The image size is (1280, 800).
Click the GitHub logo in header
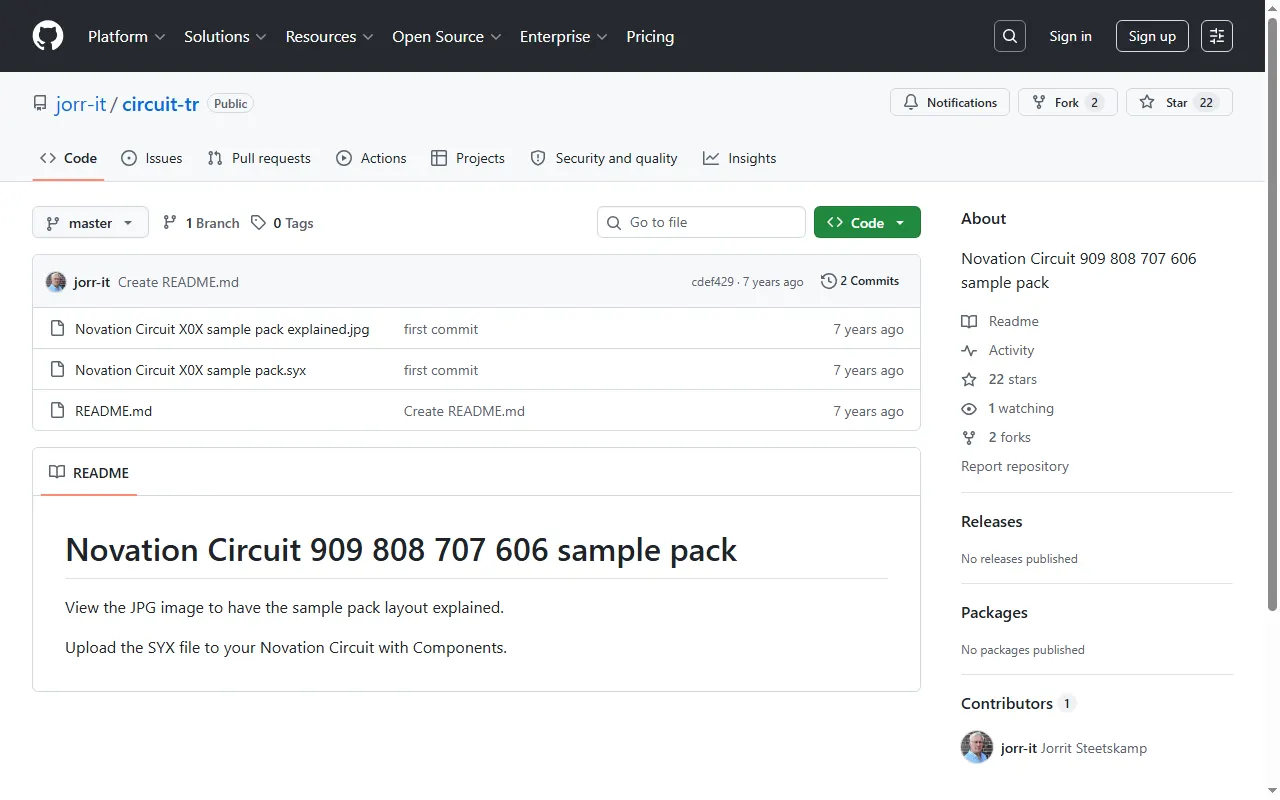(x=48, y=36)
